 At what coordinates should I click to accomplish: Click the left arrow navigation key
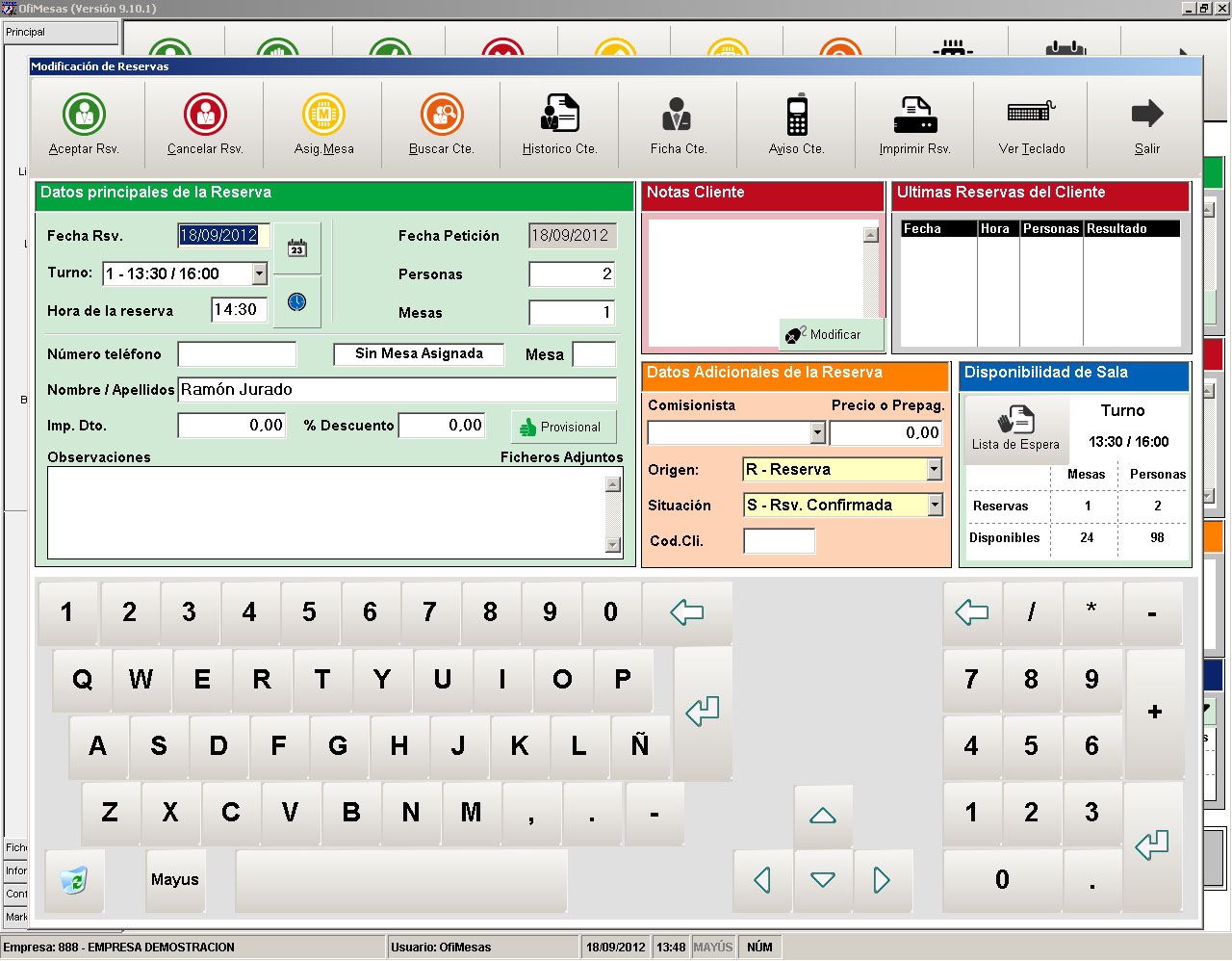click(x=762, y=880)
